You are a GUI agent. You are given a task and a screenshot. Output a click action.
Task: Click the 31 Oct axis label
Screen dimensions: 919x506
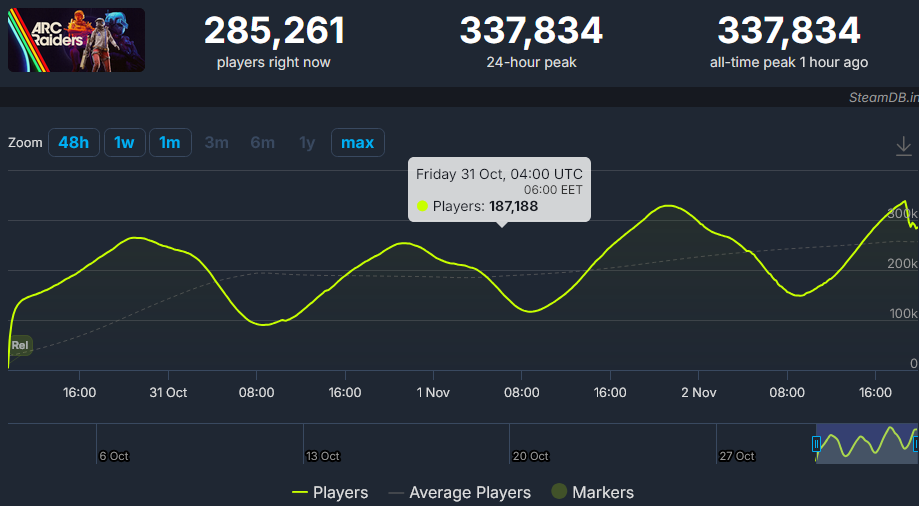pyautogui.click(x=168, y=392)
